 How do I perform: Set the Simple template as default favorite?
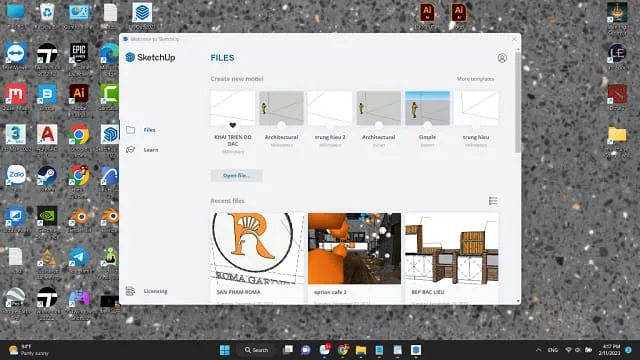[x=427, y=125]
